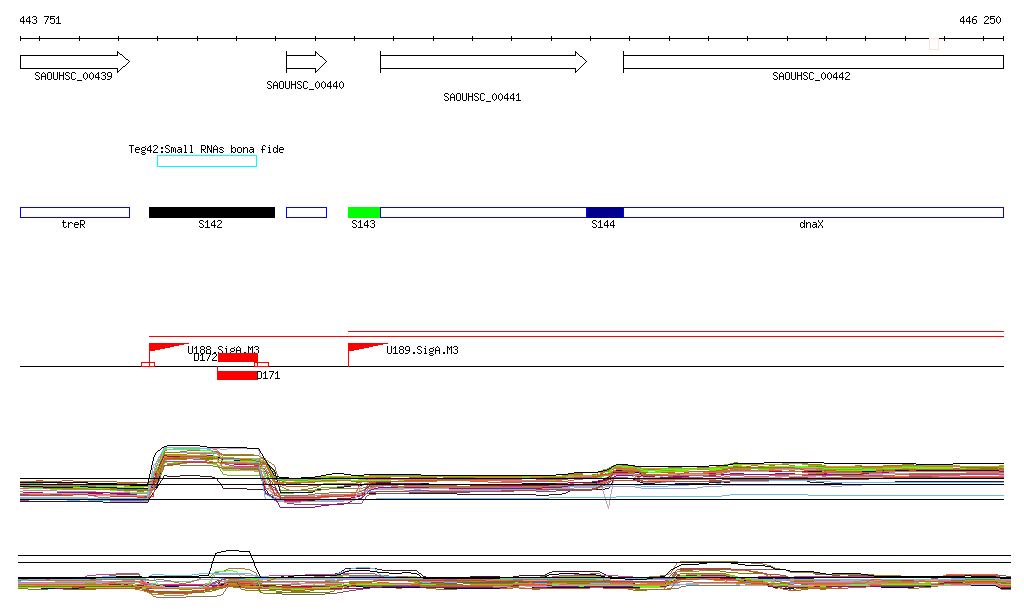Click the SAOUHSC_00441 gene arrow
The width and height of the screenshot is (1024, 611).
click(x=482, y=62)
